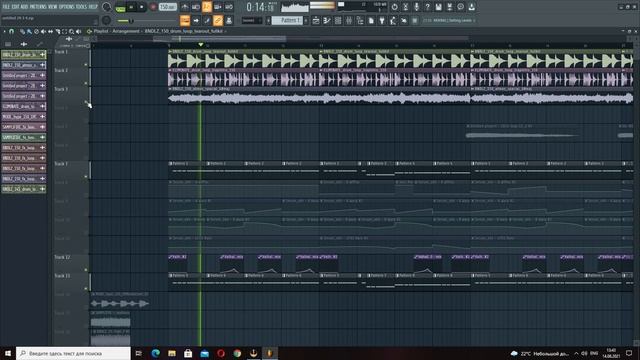Toggle loop recording button

click(229, 7)
